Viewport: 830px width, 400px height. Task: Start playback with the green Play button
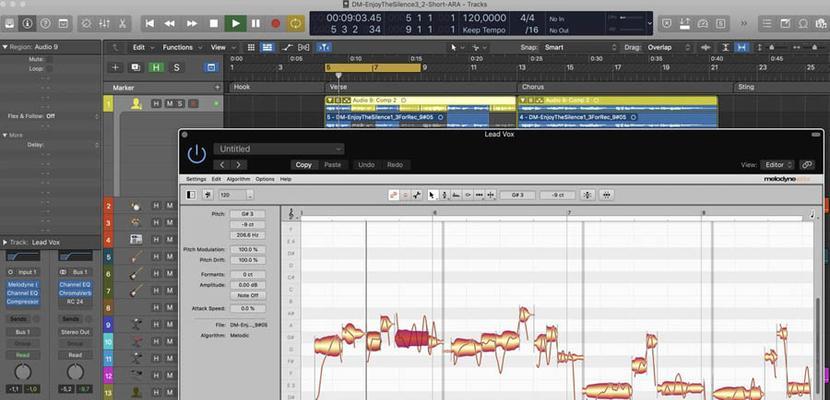[x=235, y=23]
